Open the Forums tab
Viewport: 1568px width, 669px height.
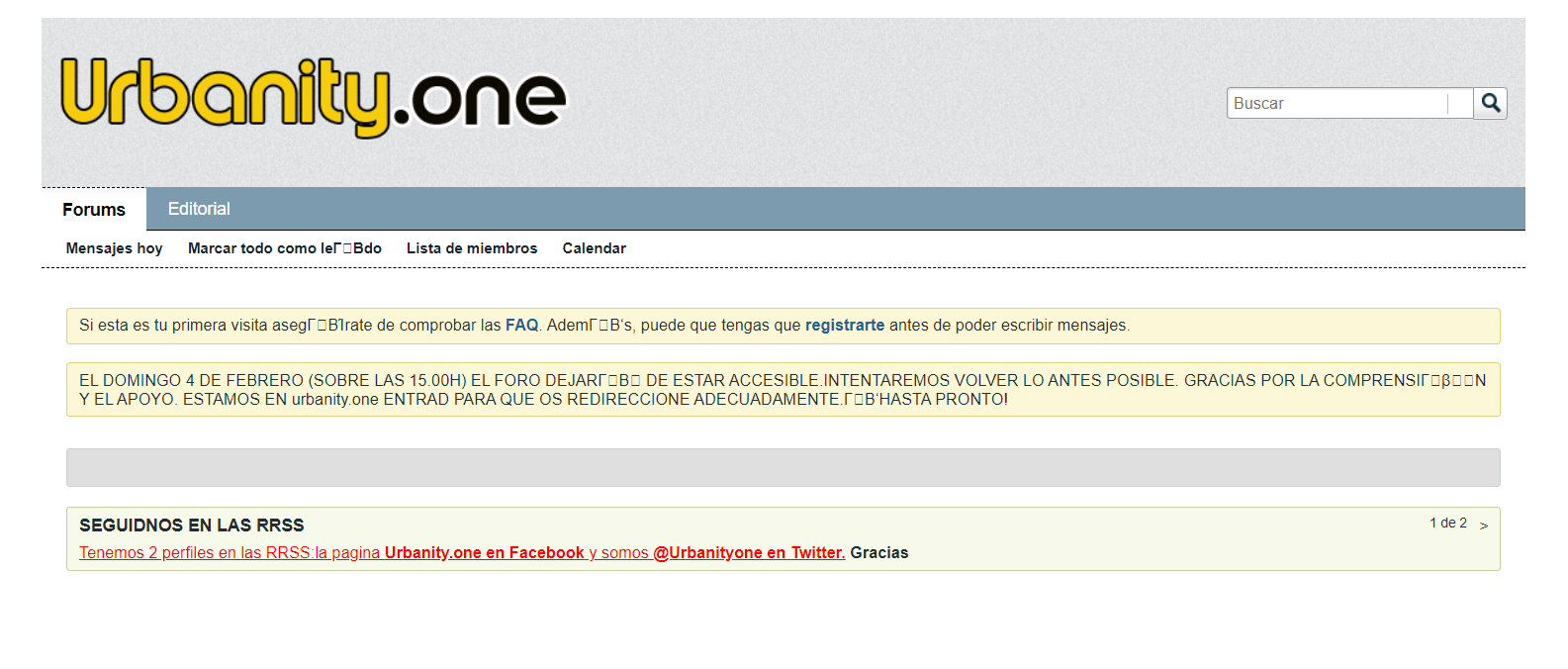pyautogui.click(x=94, y=210)
